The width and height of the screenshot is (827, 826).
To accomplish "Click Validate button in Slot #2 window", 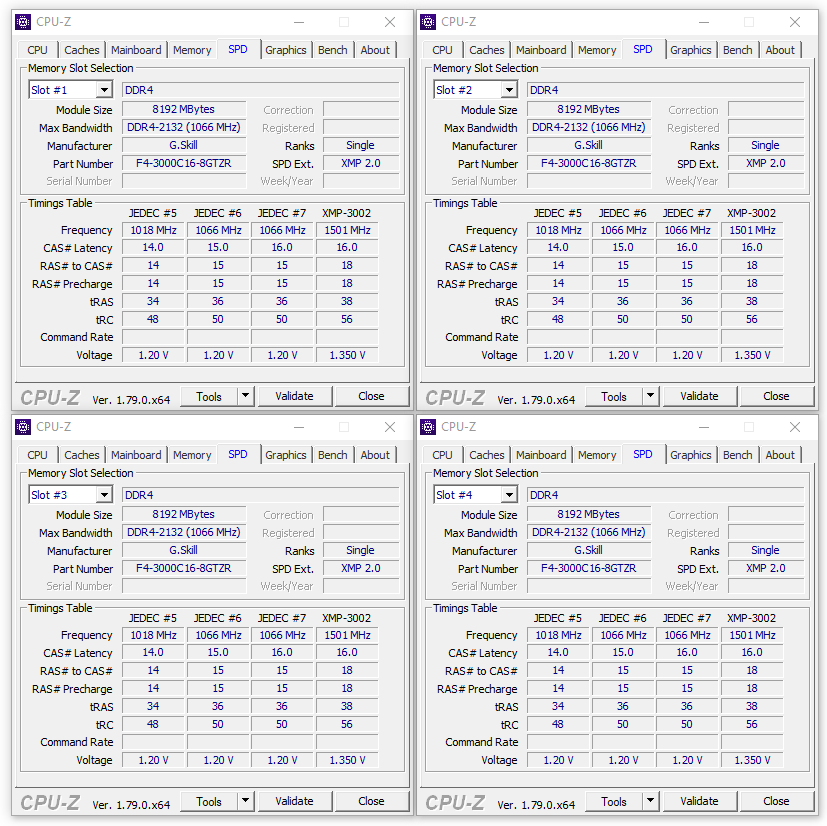I will [x=700, y=396].
